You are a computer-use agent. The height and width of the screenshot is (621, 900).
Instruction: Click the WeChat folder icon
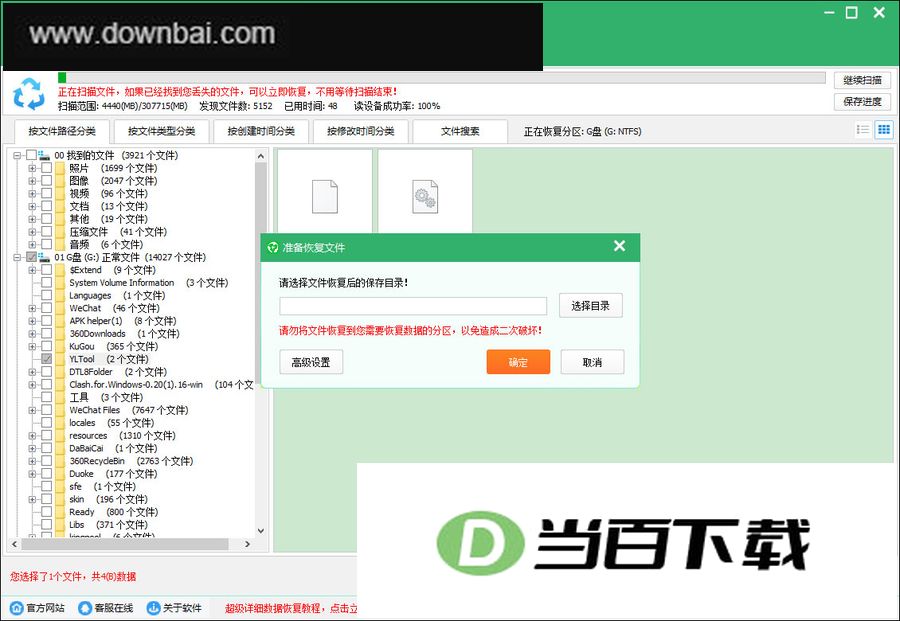[60, 308]
